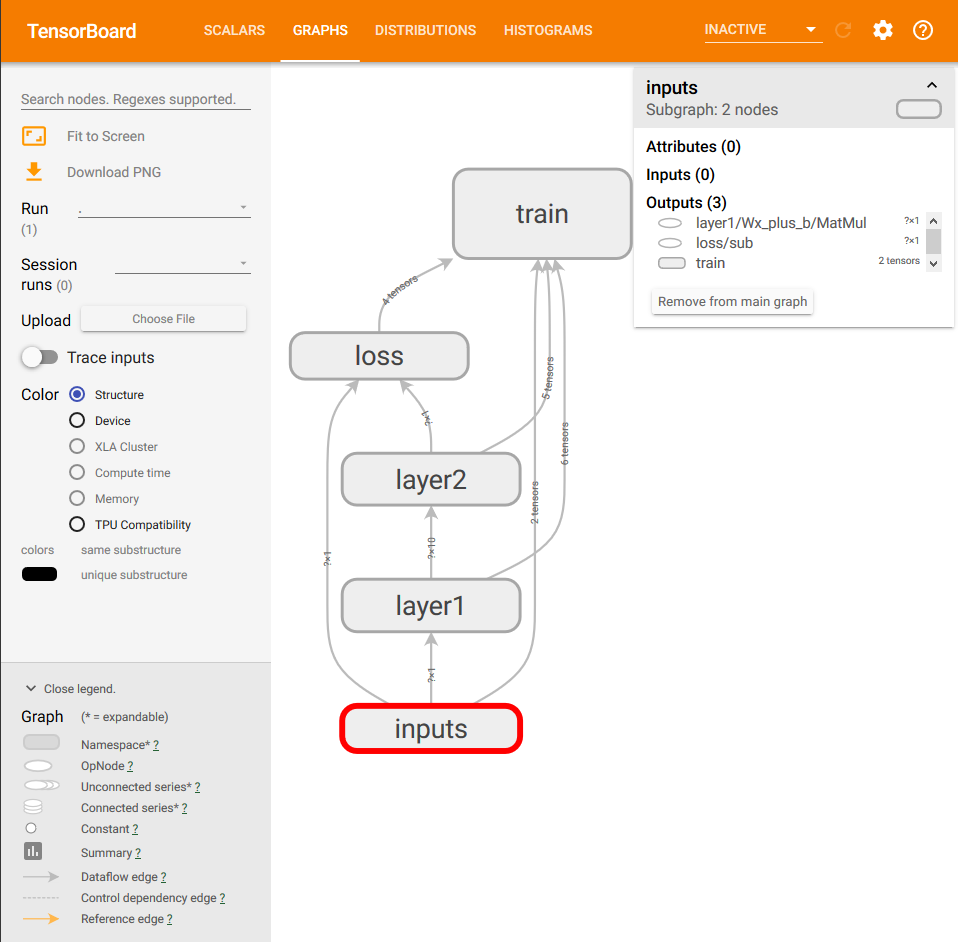This screenshot has height=942, width=958.
Task: Click the inputs namespace icon in info card
Action: (918, 109)
